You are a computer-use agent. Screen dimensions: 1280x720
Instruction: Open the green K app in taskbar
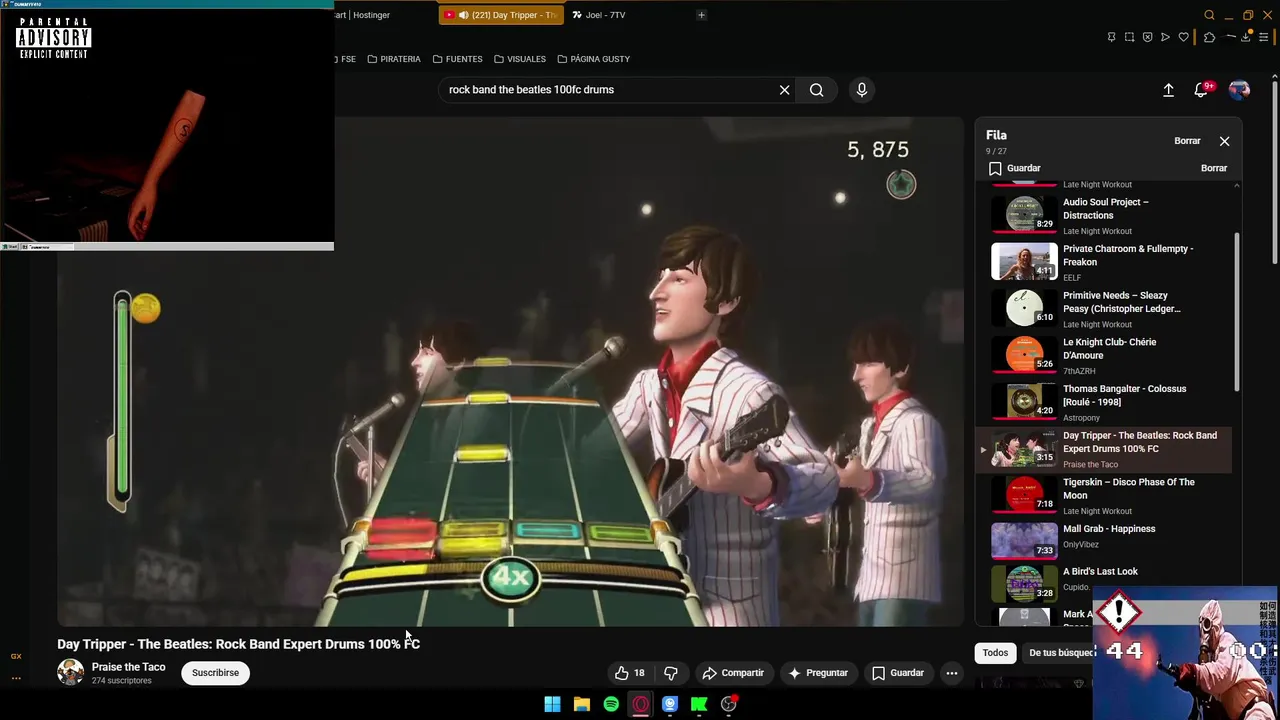[699, 704]
